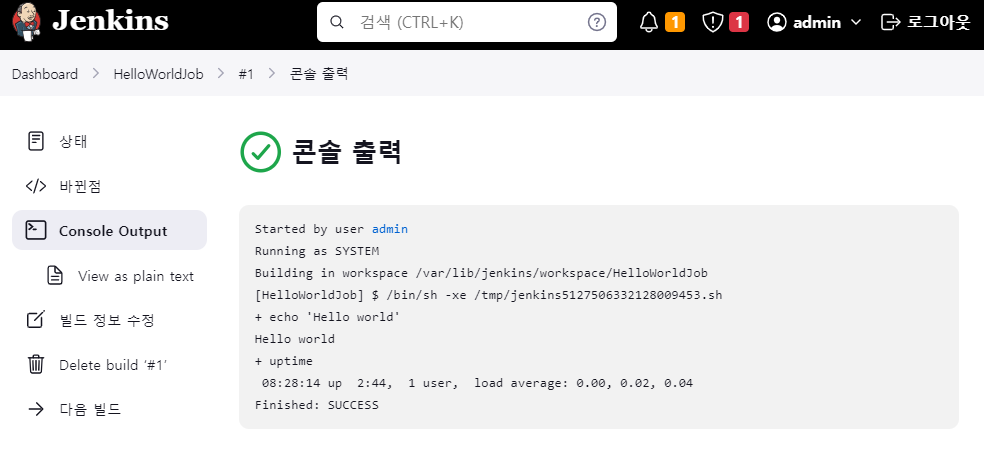984x463 pixels.
Task: Expand the admin dropdown chevron
Action: tap(855, 23)
